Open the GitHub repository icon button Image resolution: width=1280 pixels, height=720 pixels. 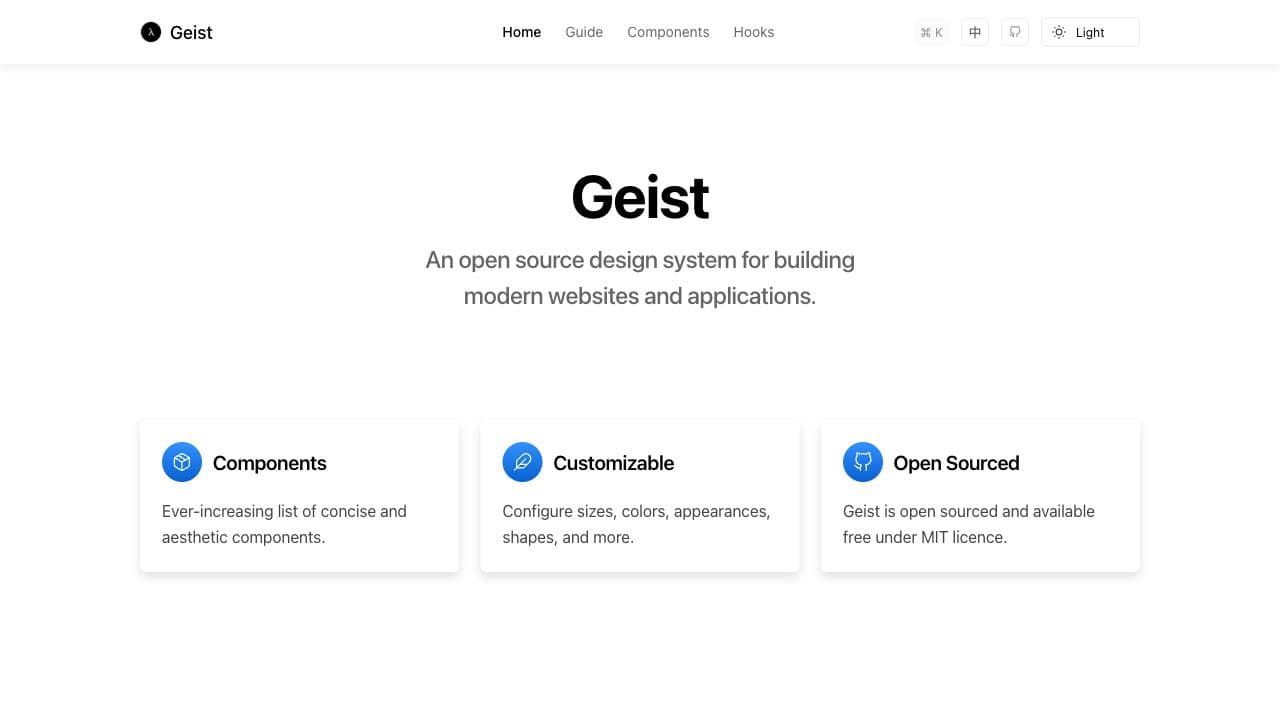click(1015, 32)
